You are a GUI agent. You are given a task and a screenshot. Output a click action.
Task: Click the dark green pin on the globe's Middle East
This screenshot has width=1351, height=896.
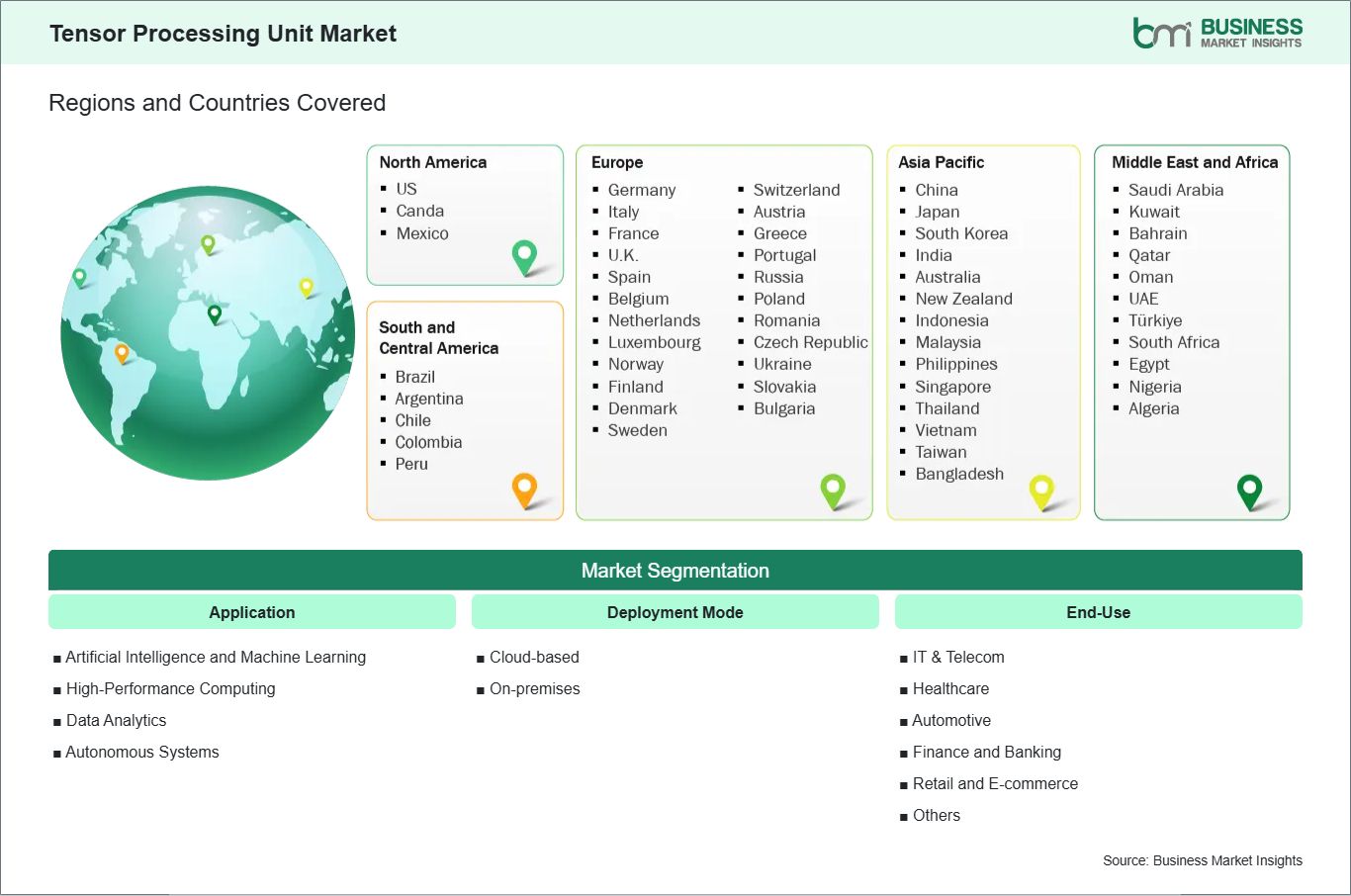pyautogui.click(x=215, y=314)
